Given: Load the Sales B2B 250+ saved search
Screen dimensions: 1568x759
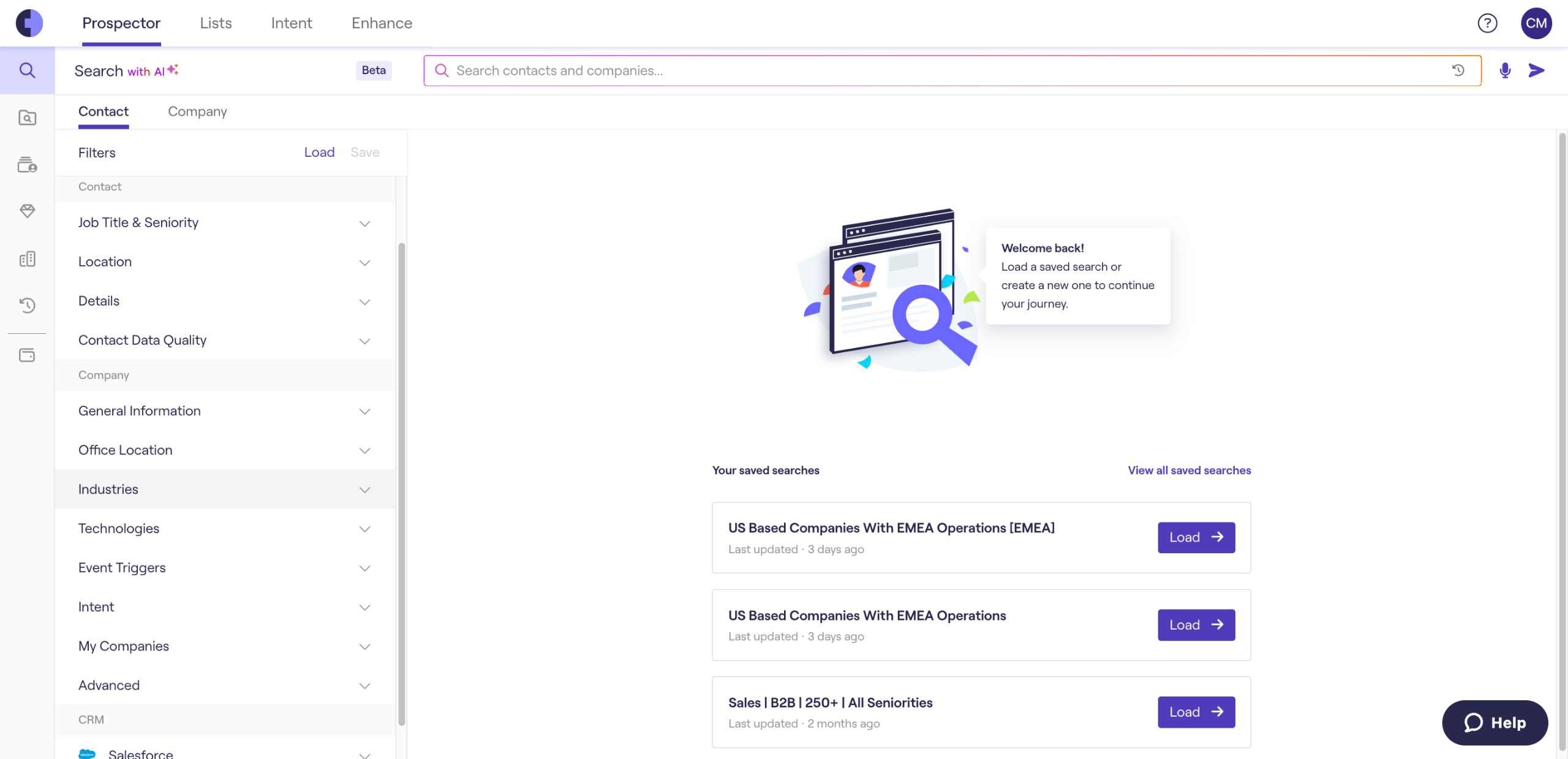Looking at the screenshot, I should [x=1196, y=712].
